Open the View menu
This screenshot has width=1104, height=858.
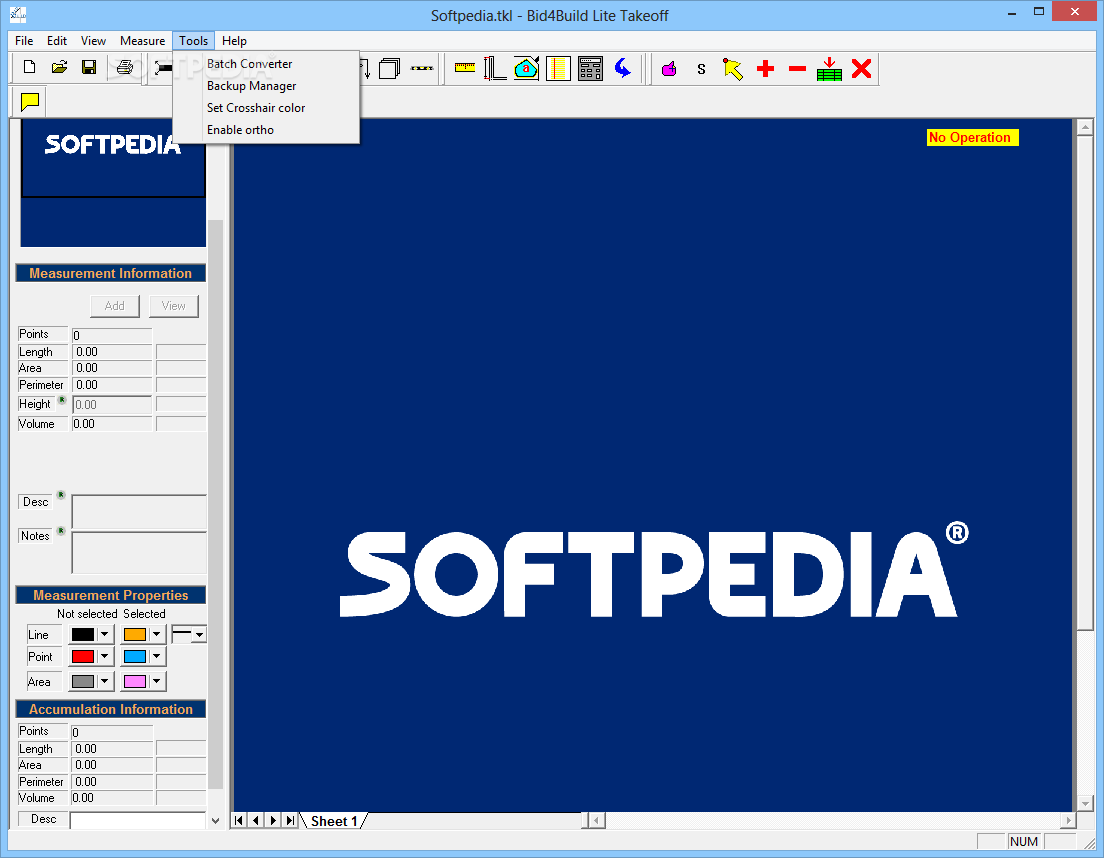(x=93, y=41)
